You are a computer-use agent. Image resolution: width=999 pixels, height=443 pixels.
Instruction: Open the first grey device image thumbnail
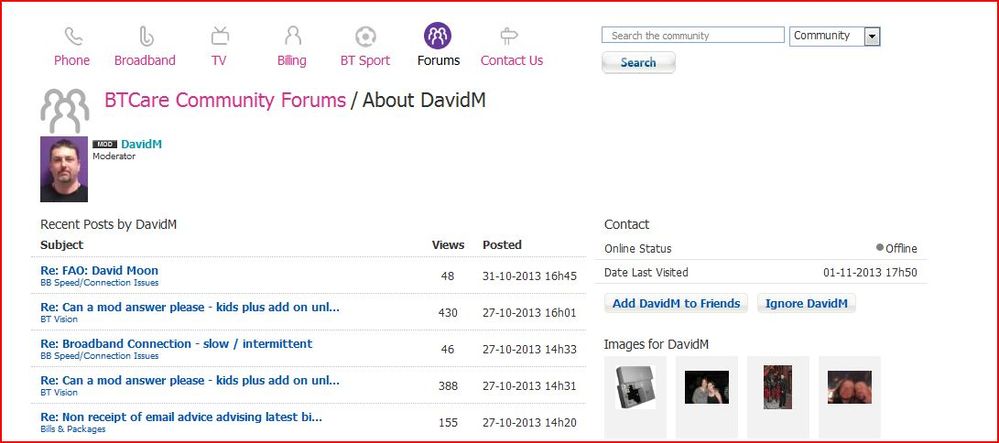coord(635,388)
